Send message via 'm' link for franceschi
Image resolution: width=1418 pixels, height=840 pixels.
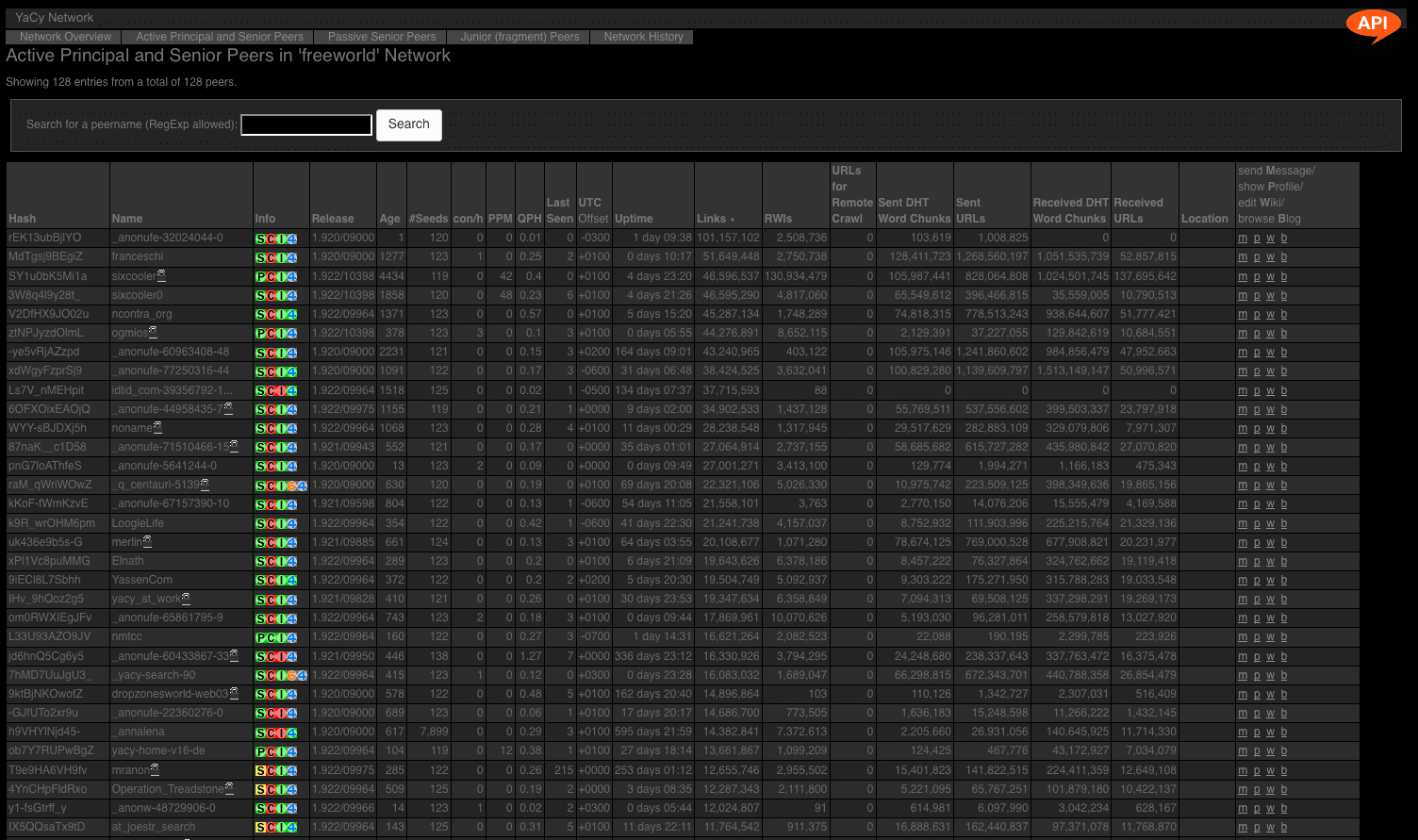(x=1243, y=256)
